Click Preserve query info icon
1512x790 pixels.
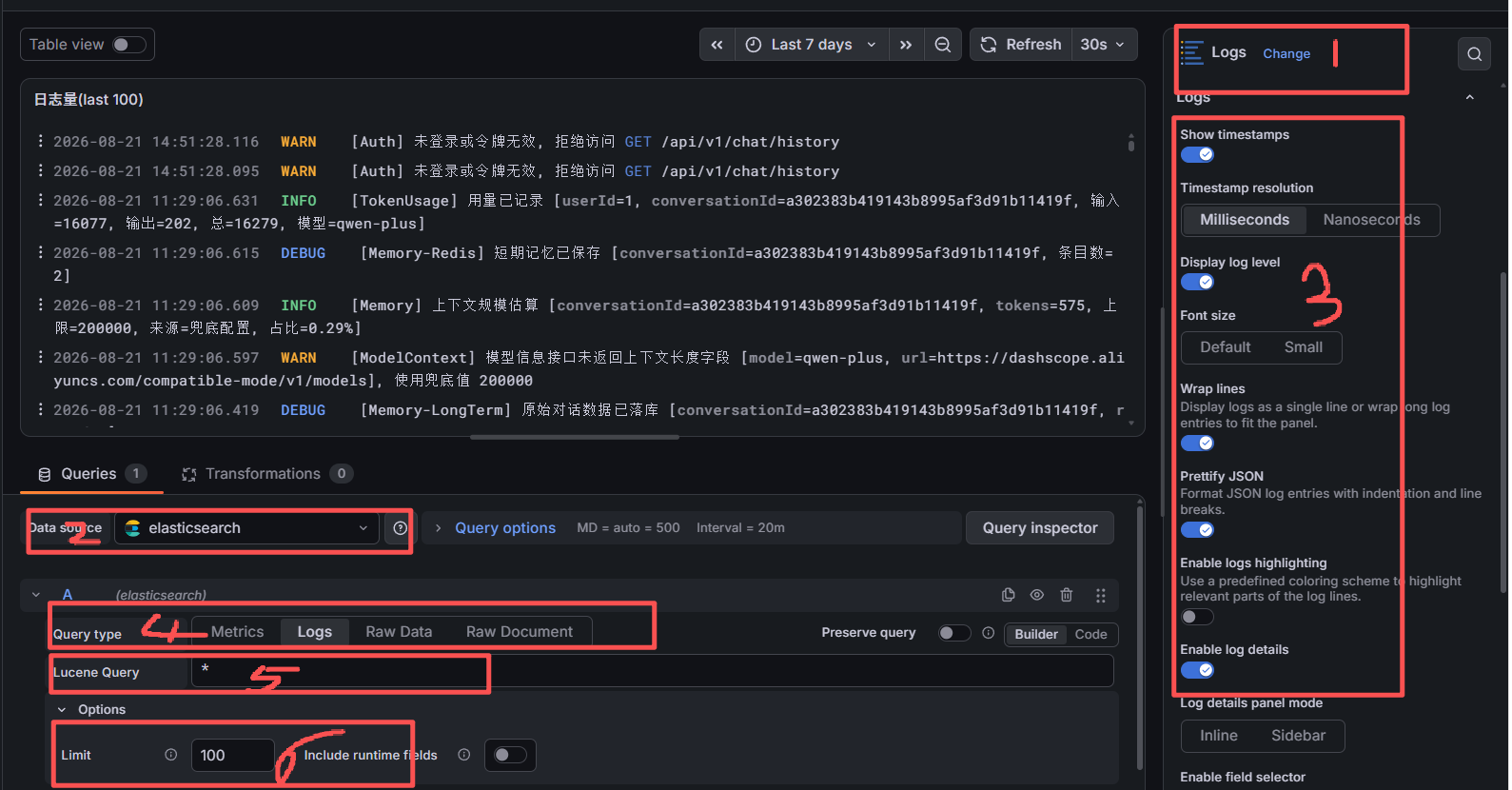(x=989, y=633)
